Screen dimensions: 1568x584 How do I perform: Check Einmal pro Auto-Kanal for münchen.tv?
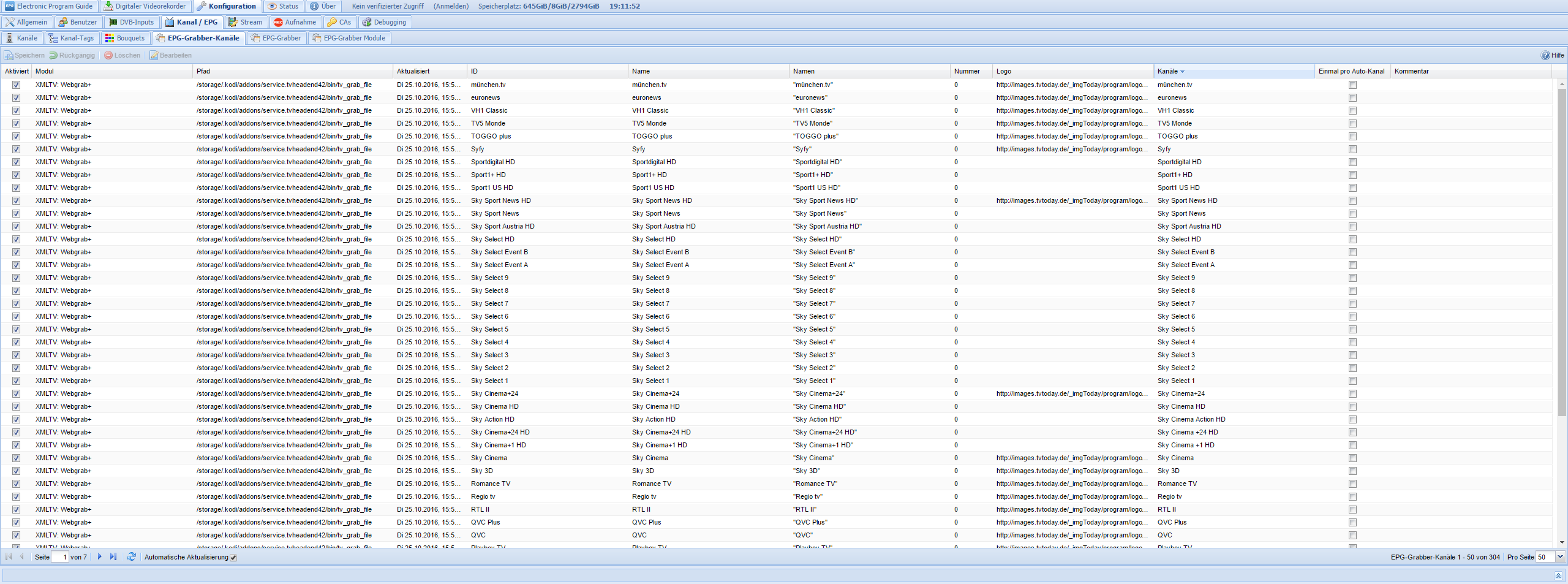1352,85
